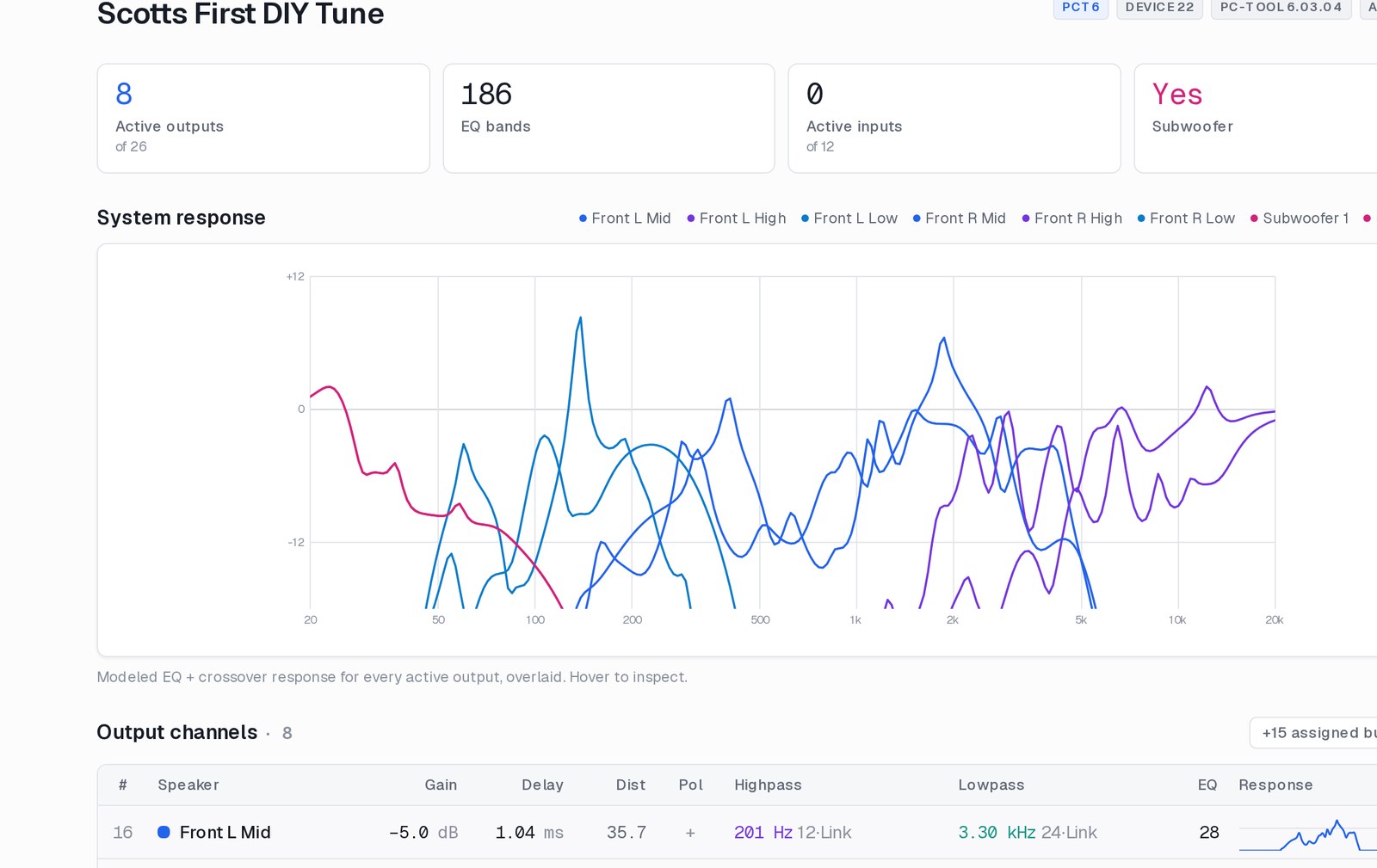Click the DEVICE 22 tag badge
This screenshot has width=1377, height=868.
point(1159,8)
